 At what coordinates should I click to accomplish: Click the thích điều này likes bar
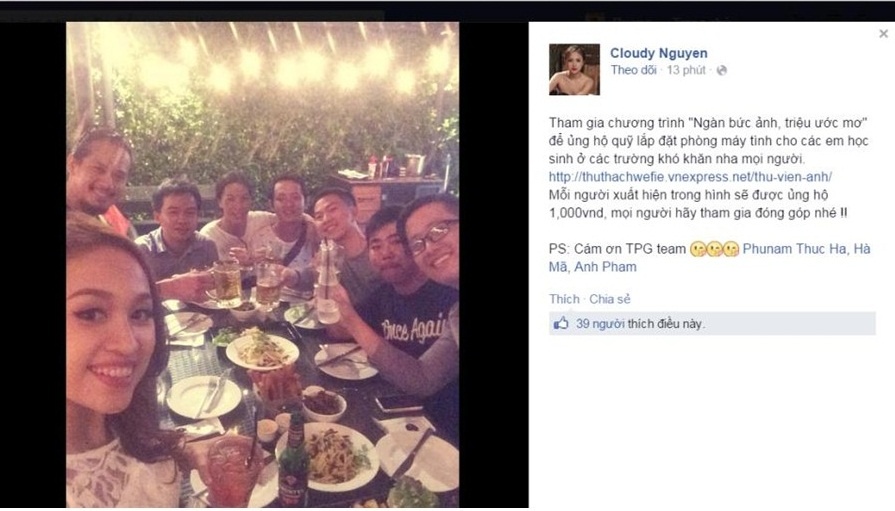coord(712,324)
